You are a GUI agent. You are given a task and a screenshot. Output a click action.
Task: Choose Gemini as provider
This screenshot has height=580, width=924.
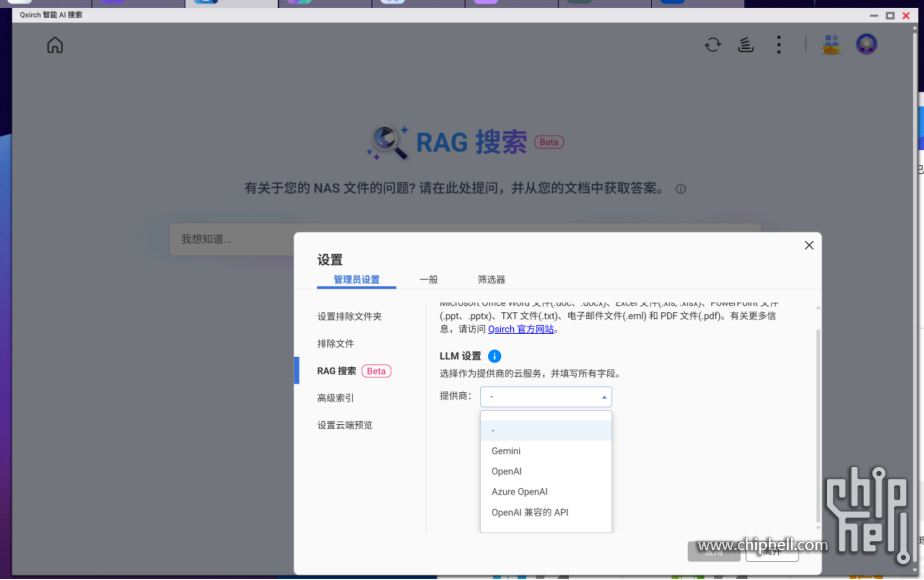click(546, 451)
